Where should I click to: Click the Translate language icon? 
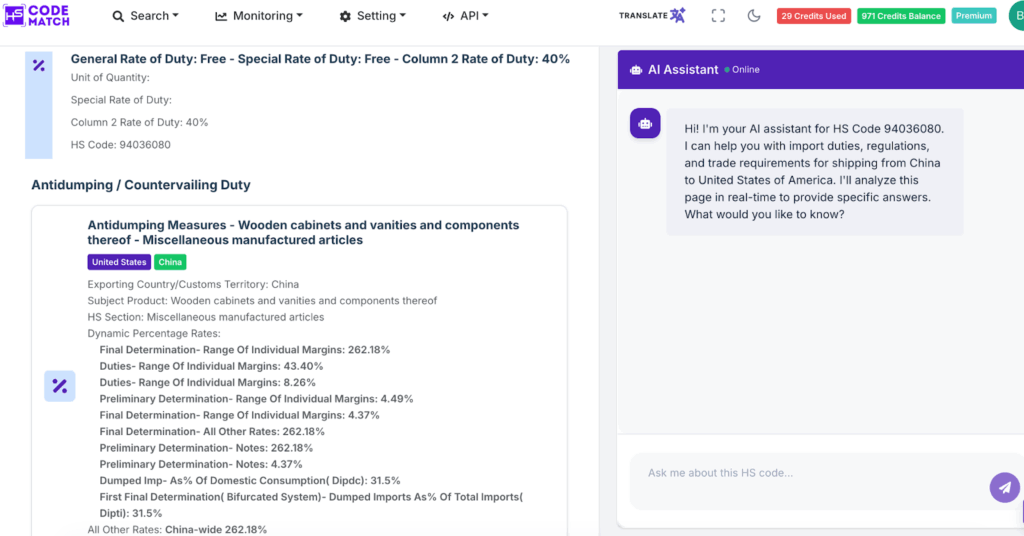tap(652, 16)
